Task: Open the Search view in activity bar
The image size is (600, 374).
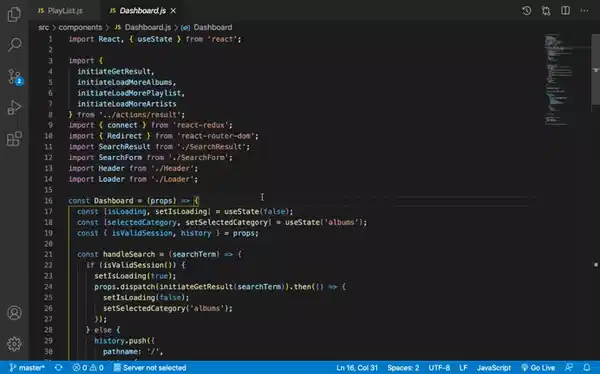Action: 14,45
